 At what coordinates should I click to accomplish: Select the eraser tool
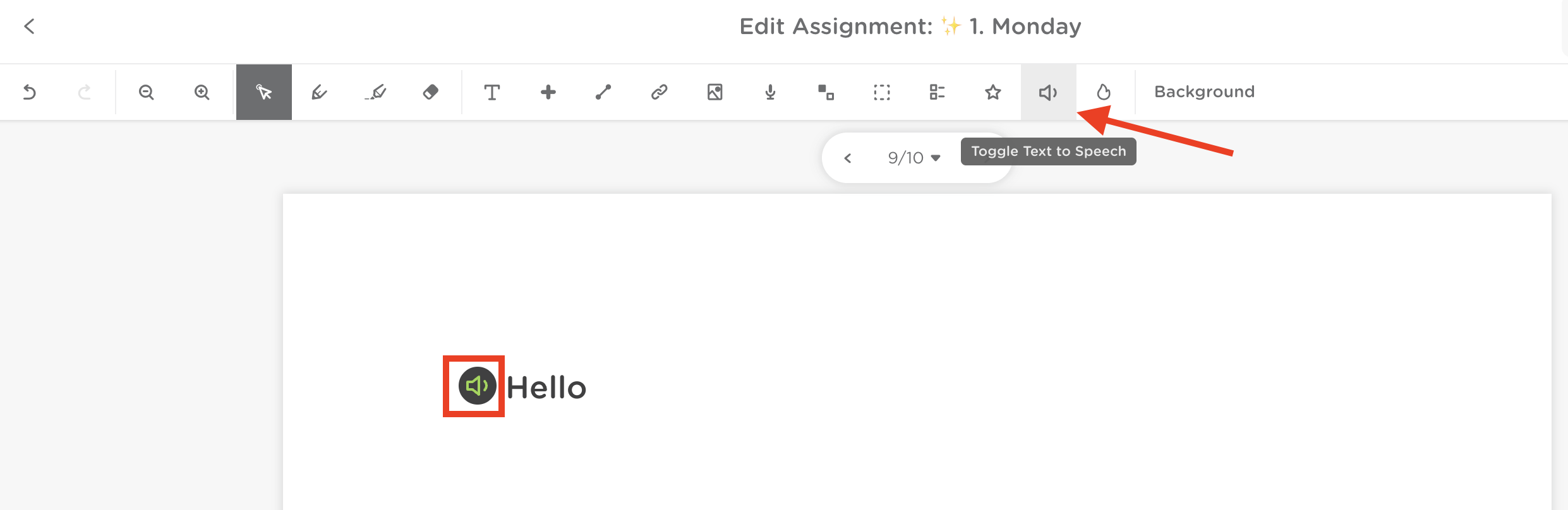tap(430, 92)
